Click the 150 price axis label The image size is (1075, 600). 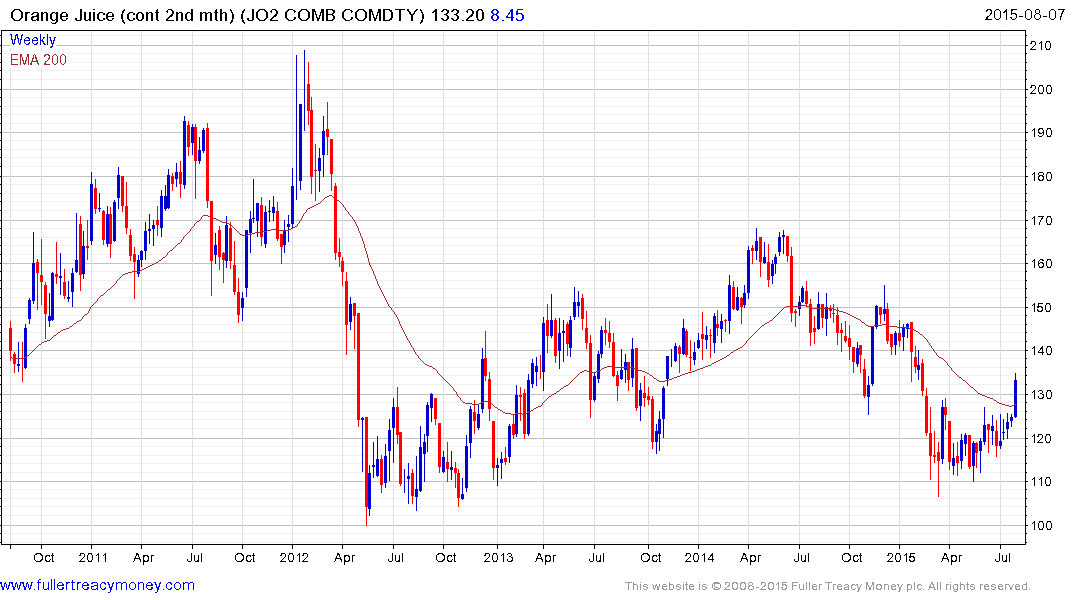pyautogui.click(x=1041, y=308)
